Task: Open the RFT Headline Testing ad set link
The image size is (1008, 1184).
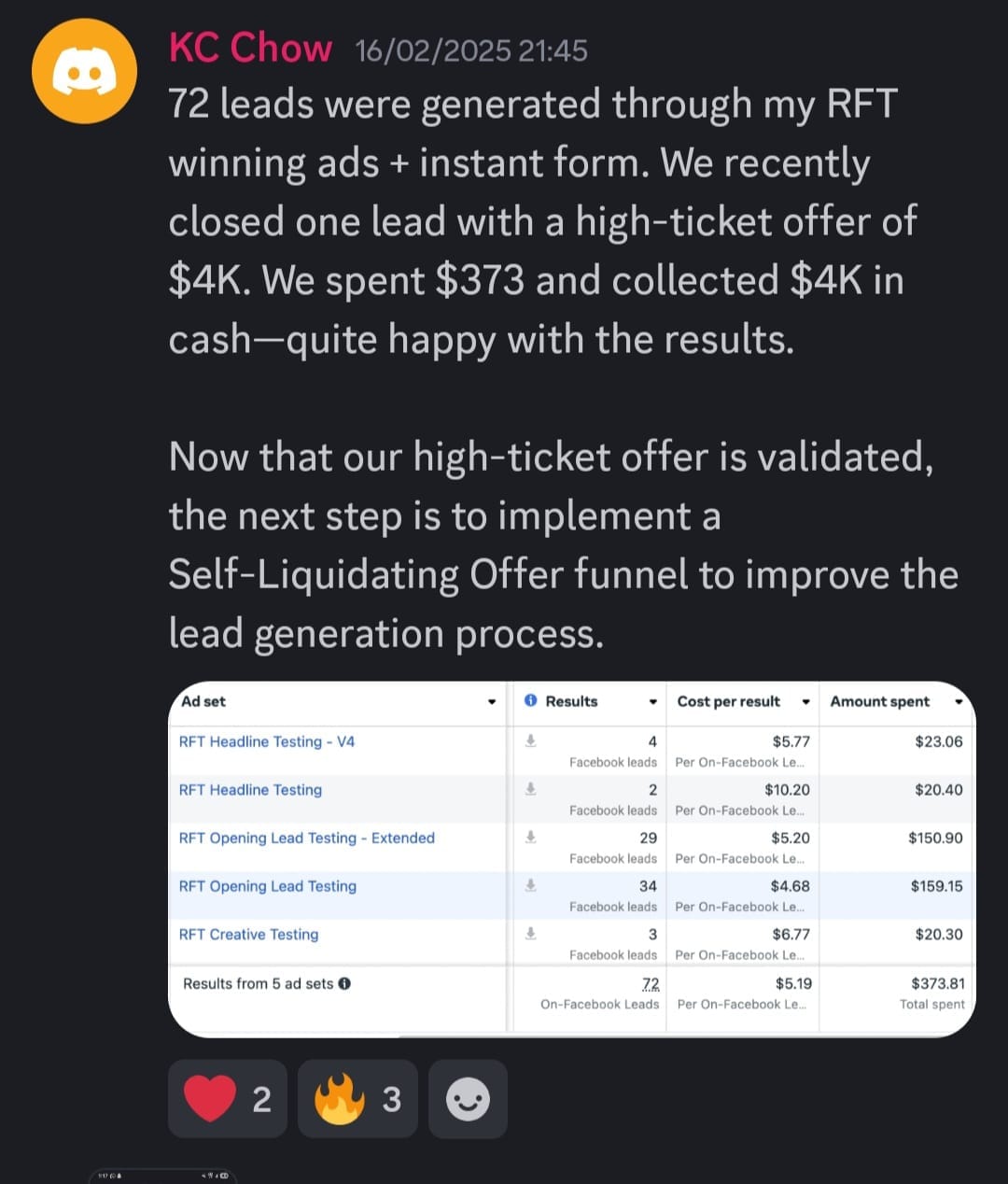Action: (250, 790)
